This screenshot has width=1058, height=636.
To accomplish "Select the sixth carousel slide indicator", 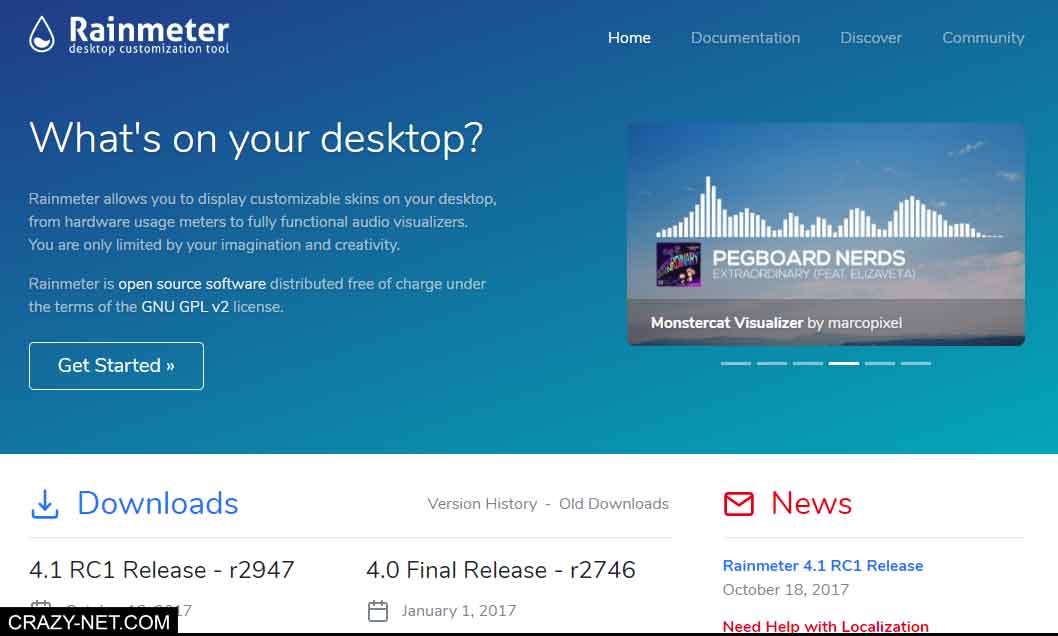I will [x=916, y=364].
